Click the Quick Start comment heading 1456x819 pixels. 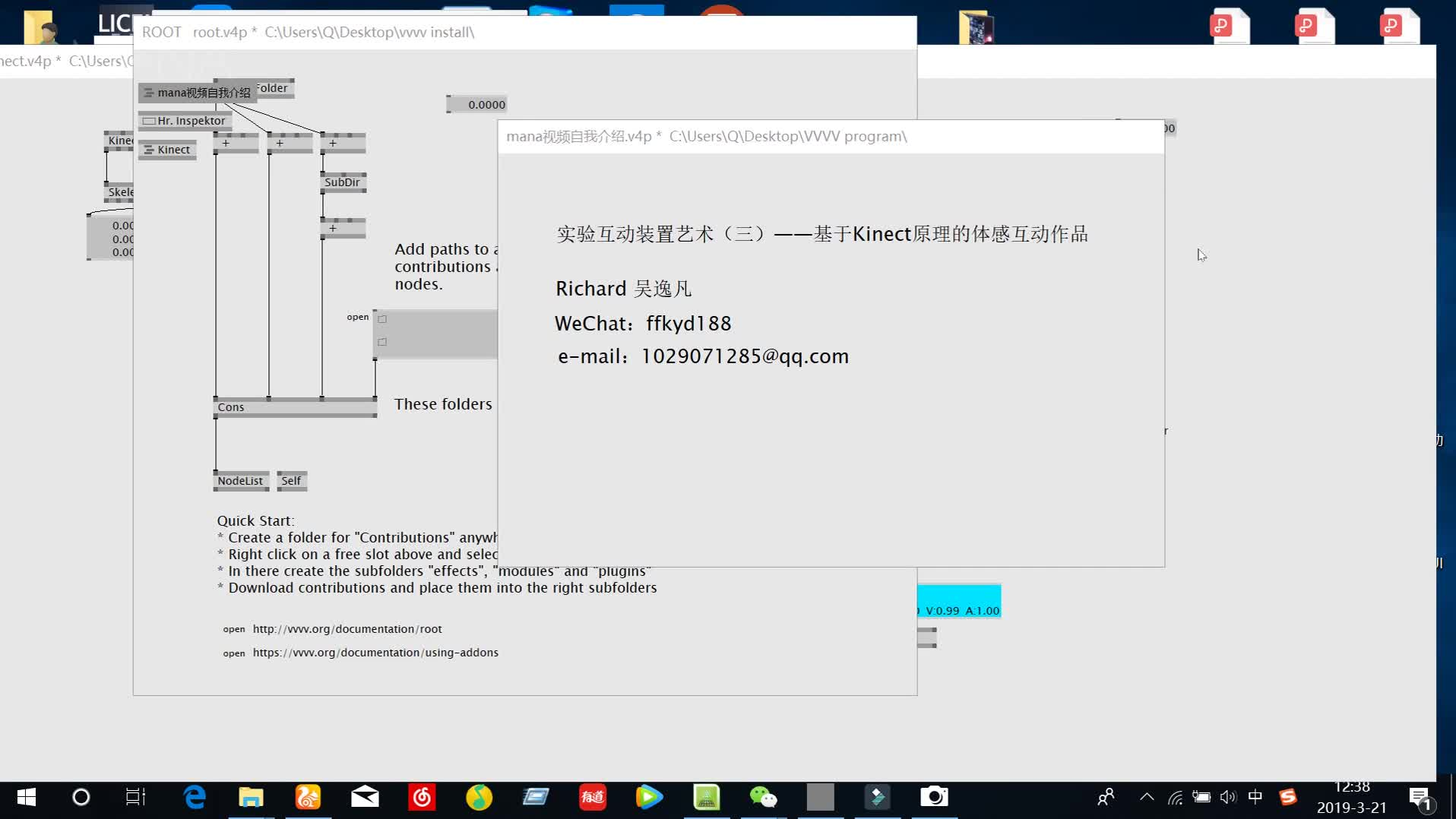click(x=255, y=521)
